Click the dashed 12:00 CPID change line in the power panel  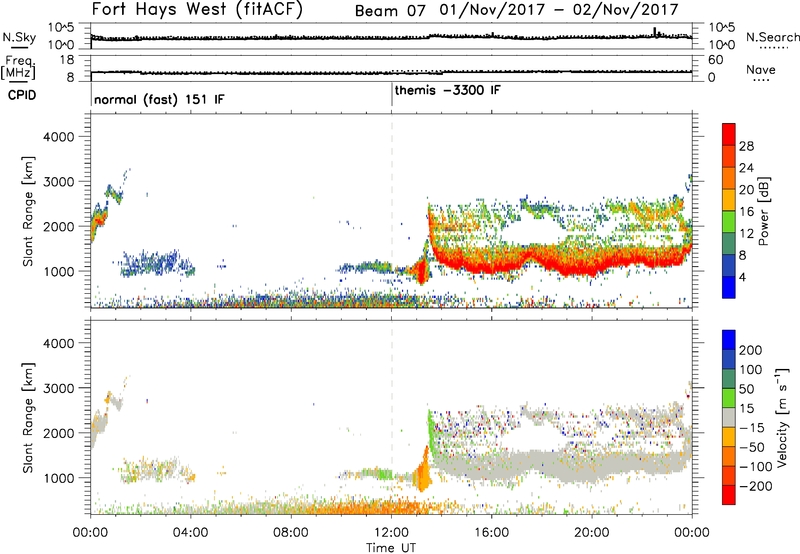392,210
